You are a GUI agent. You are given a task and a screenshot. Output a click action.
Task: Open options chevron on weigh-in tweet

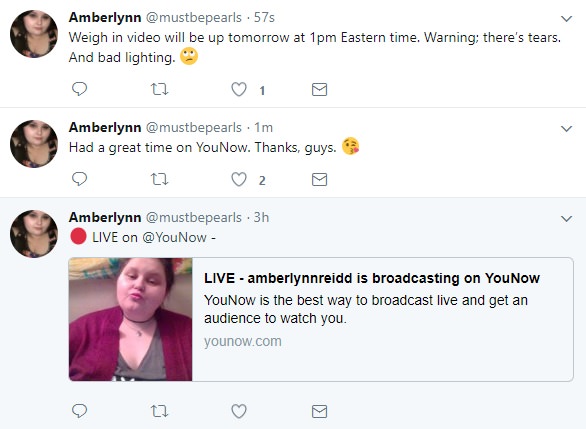coord(567,18)
